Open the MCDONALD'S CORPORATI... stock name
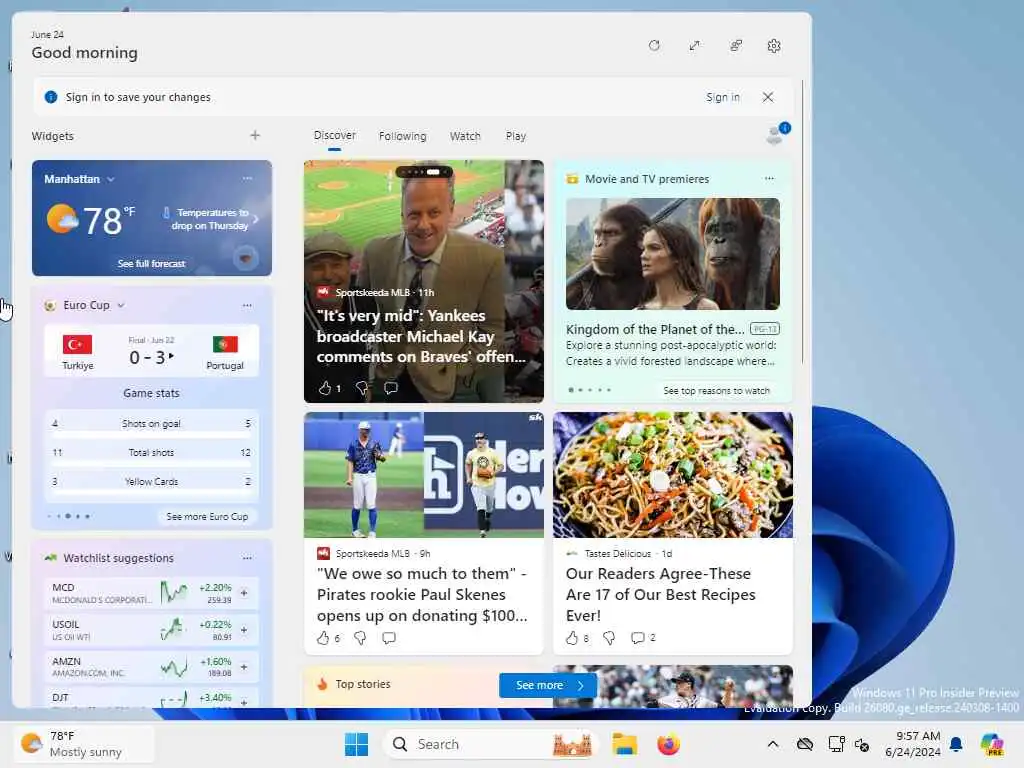 pos(102,600)
